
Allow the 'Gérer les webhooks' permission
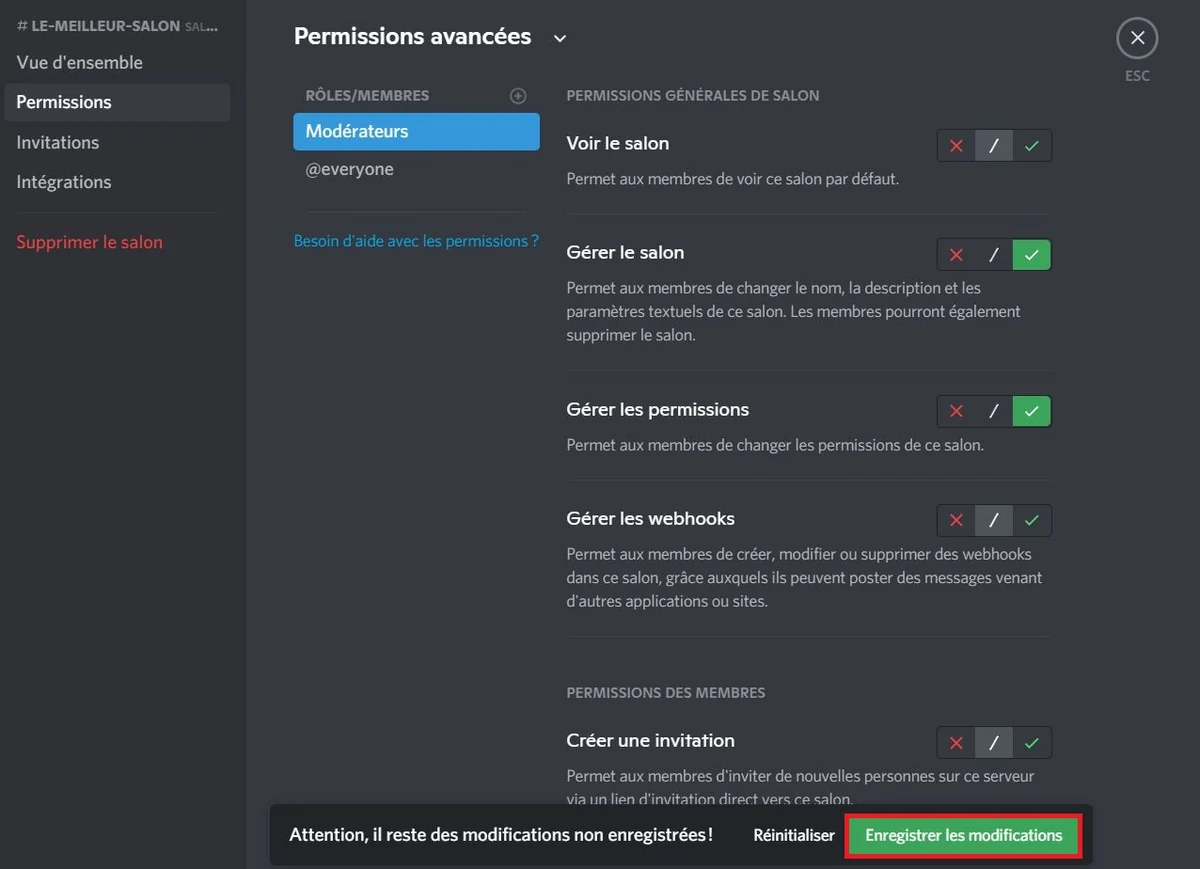click(1032, 520)
